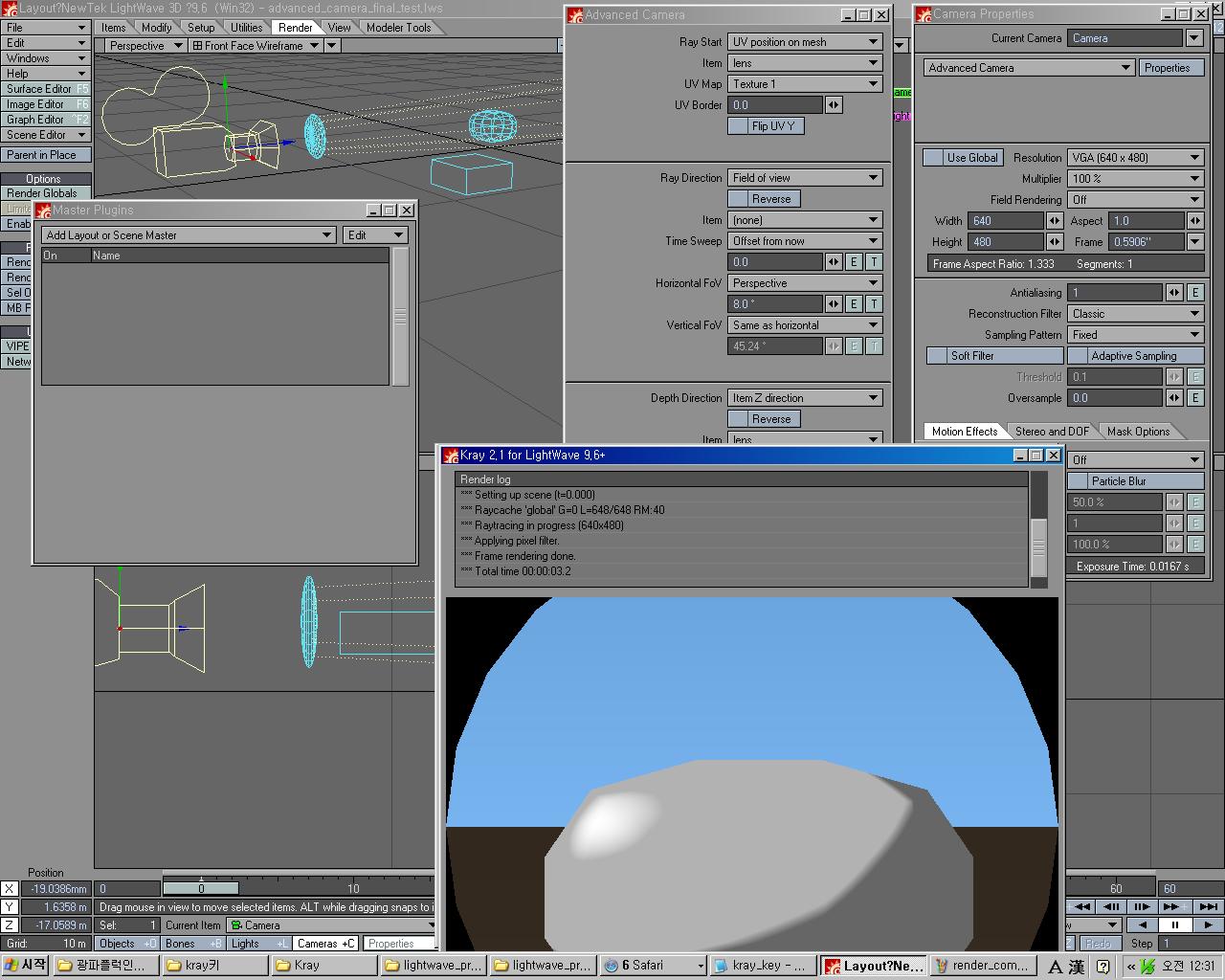Open the Modeler Tools tab

[x=398, y=28]
